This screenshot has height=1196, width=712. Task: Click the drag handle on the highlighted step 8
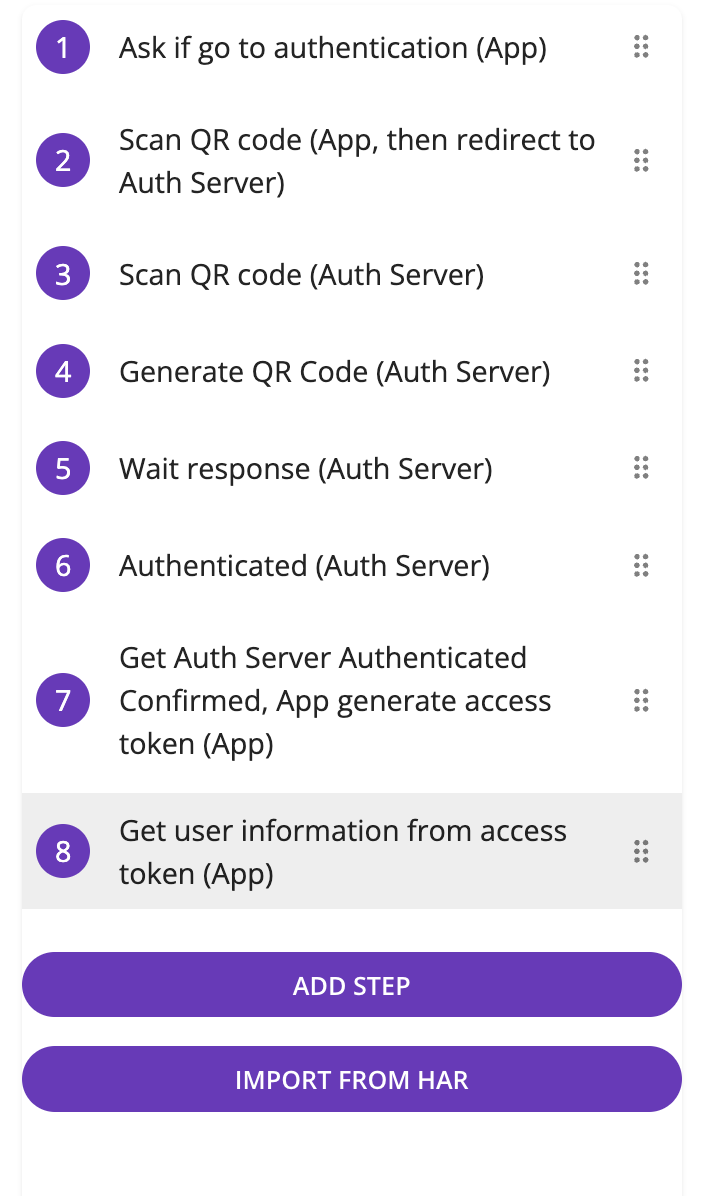click(x=641, y=851)
